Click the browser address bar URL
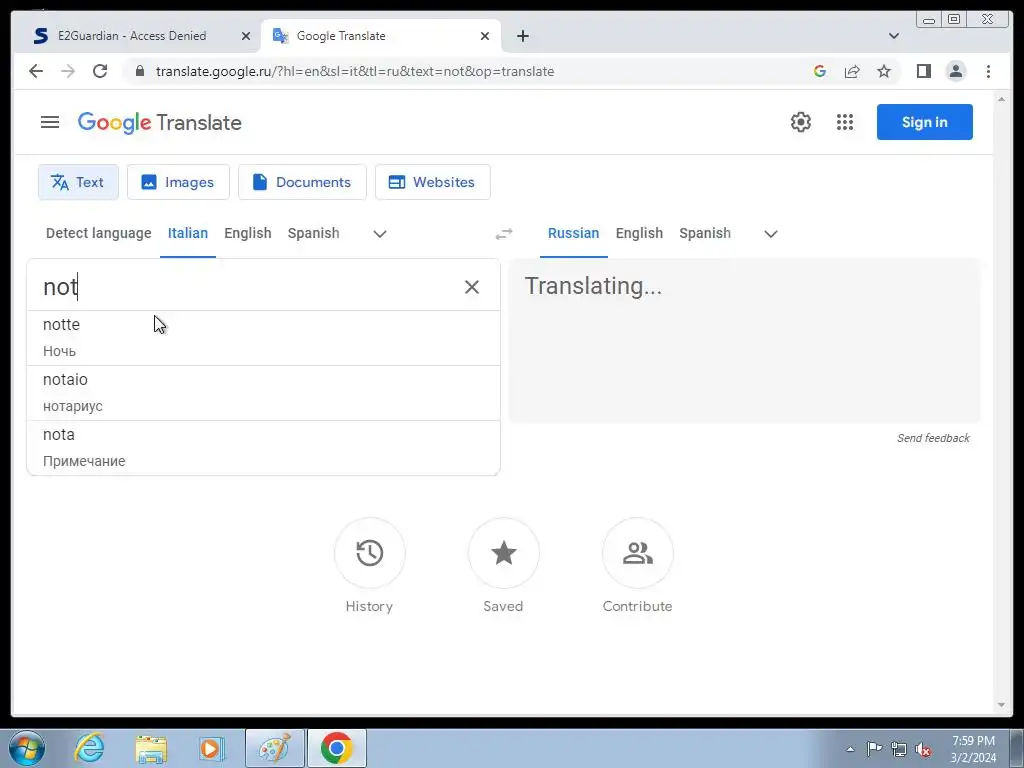This screenshot has width=1024, height=768. 355,71
